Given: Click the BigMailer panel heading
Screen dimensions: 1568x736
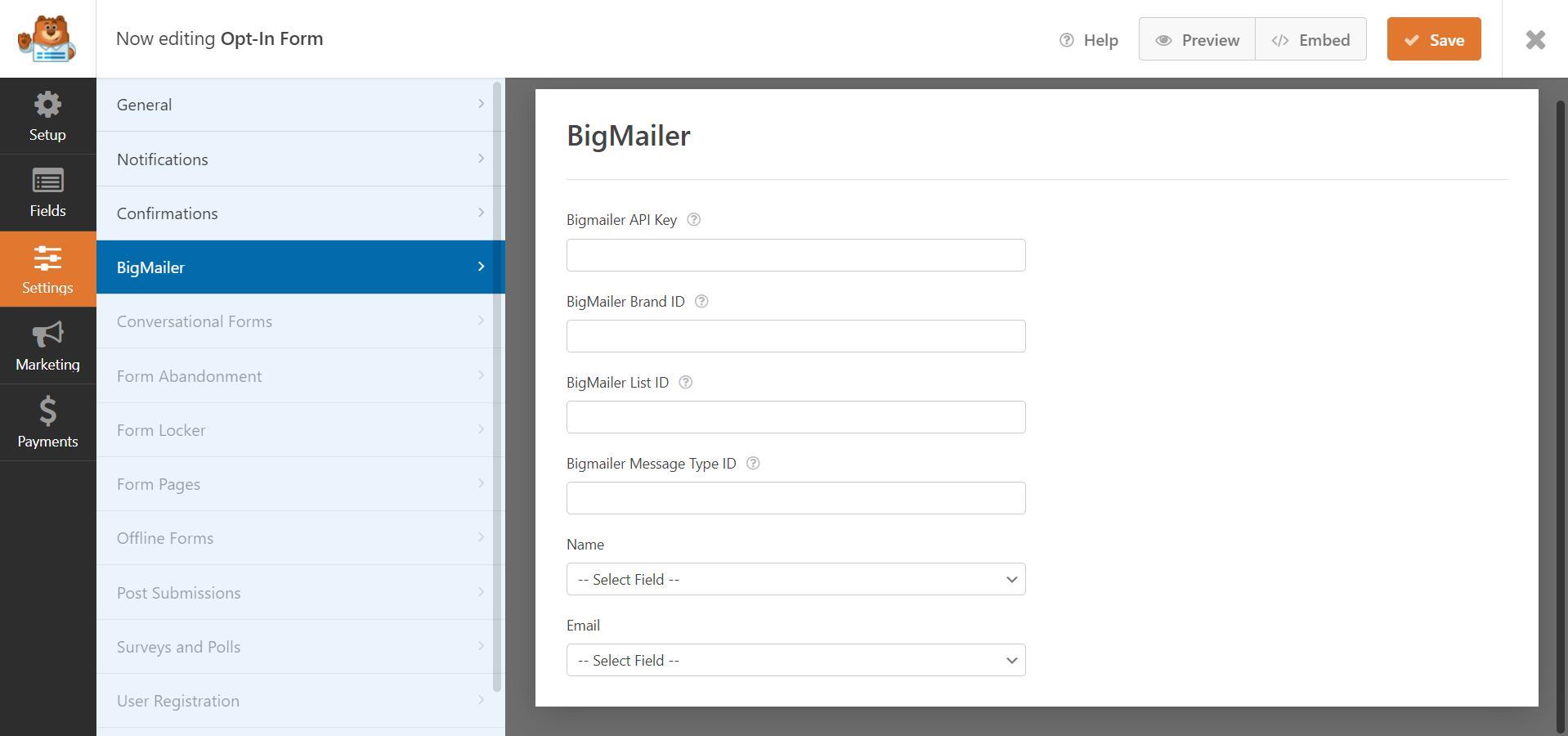Looking at the screenshot, I should tap(629, 136).
